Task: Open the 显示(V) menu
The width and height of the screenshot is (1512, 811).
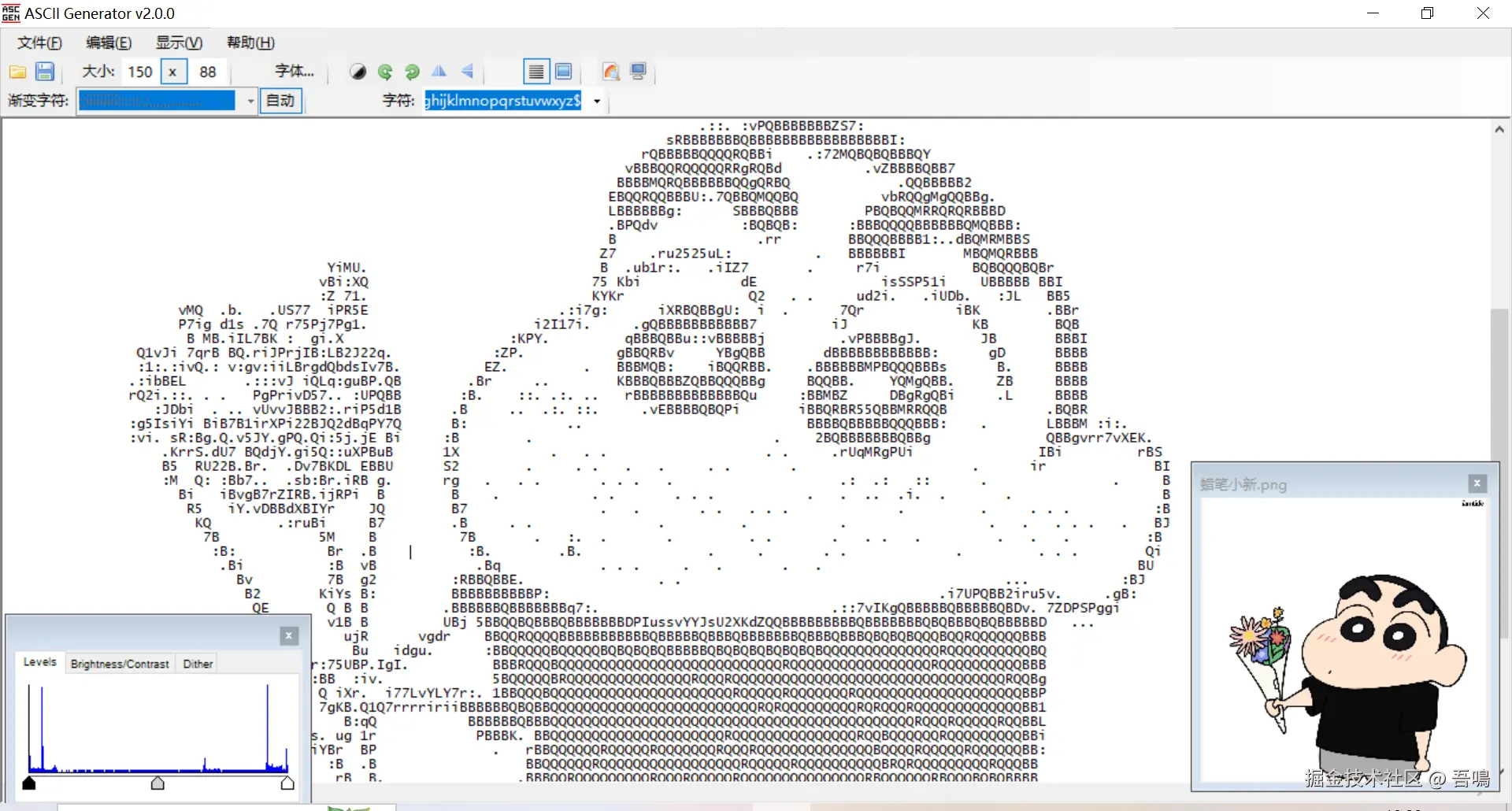Action: coord(179,43)
